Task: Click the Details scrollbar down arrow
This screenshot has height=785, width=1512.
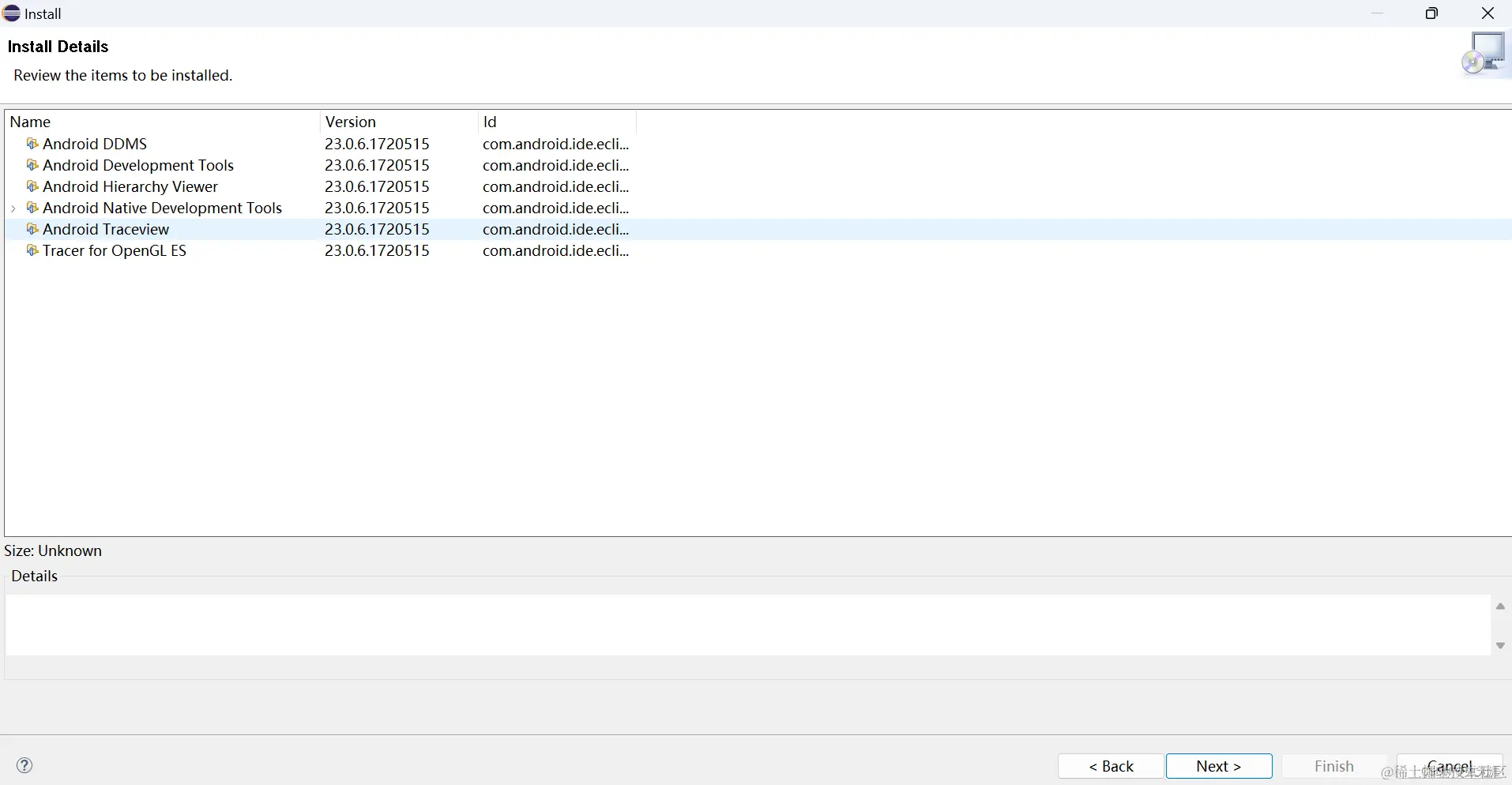Action: point(1500,645)
